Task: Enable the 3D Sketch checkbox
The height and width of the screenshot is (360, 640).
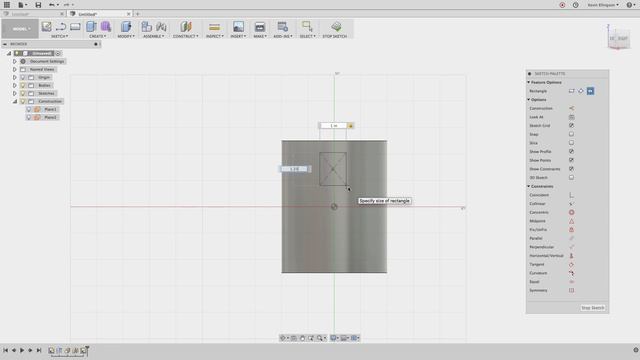Action: pyautogui.click(x=571, y=178)
